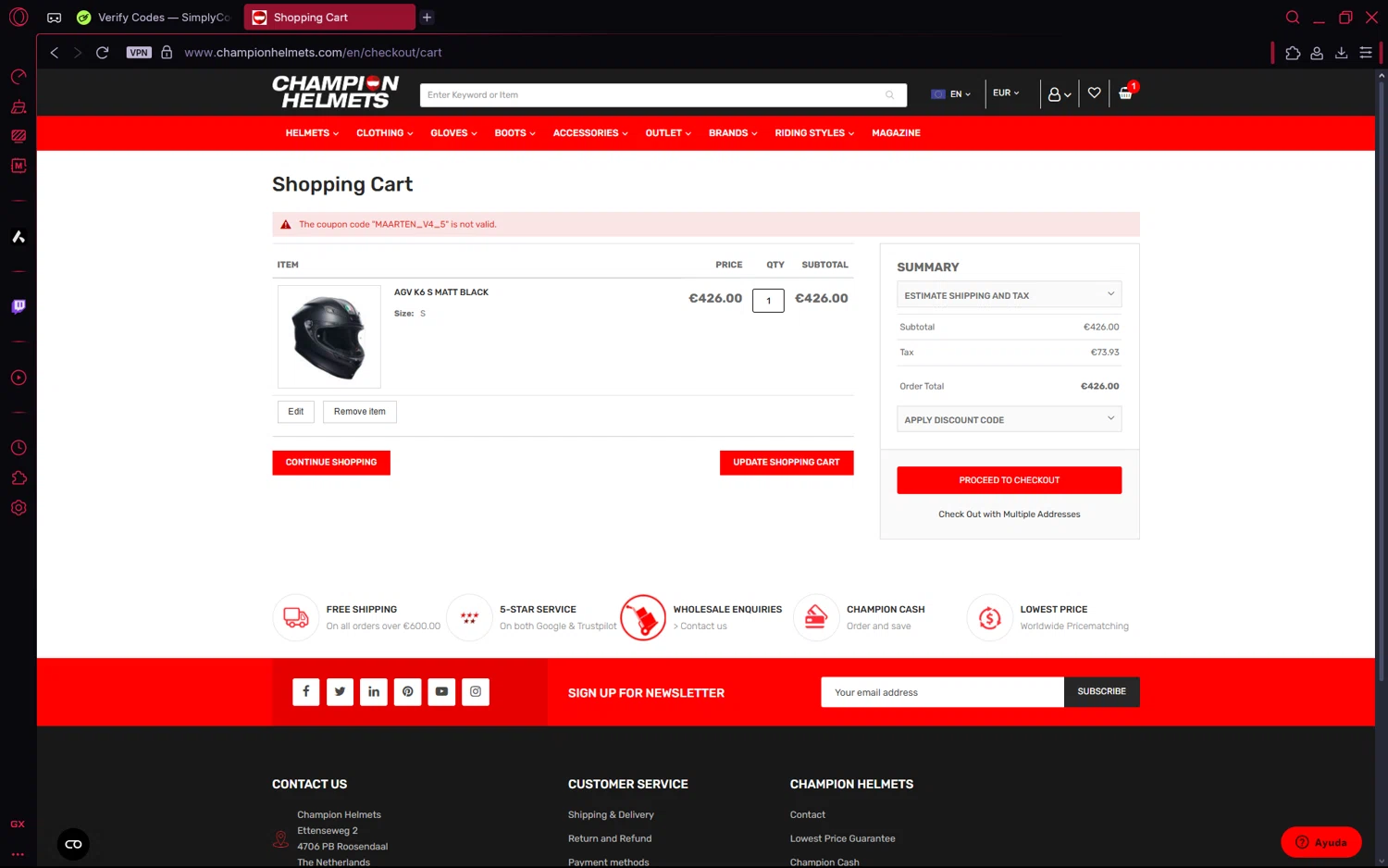This screenshot has width=1388, height=868.
Task: Open the Outlet menu
Action: pos(668,133)
